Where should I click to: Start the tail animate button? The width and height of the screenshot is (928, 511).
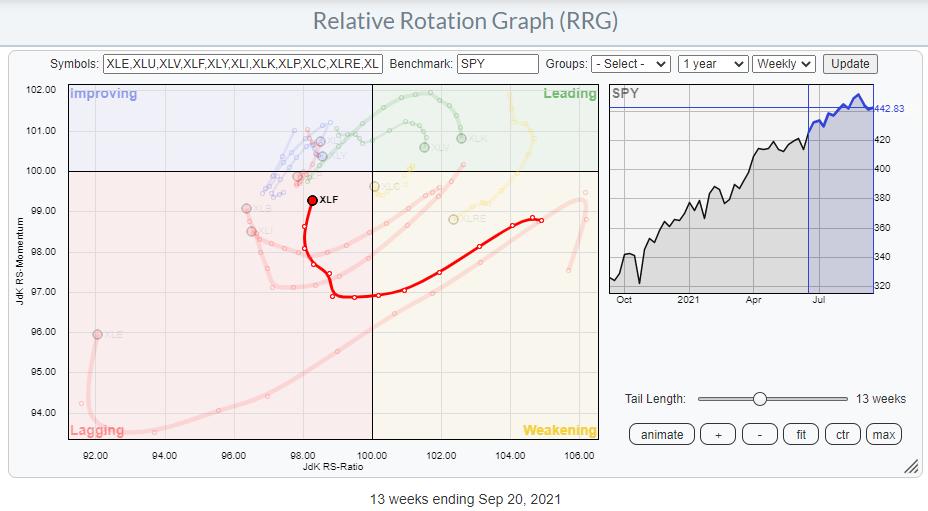[662, 434]
